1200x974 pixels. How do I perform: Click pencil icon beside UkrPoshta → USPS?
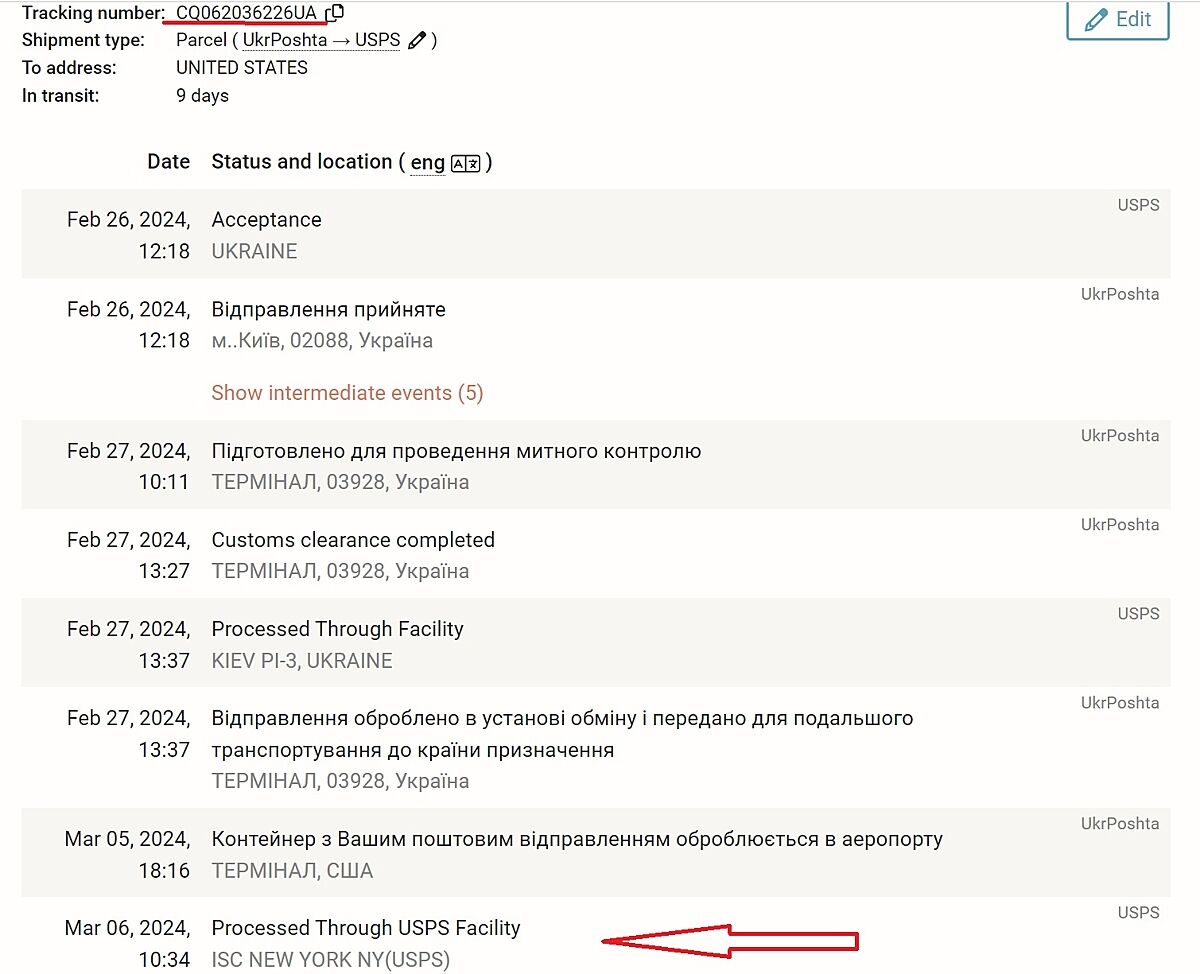point(417,41)
